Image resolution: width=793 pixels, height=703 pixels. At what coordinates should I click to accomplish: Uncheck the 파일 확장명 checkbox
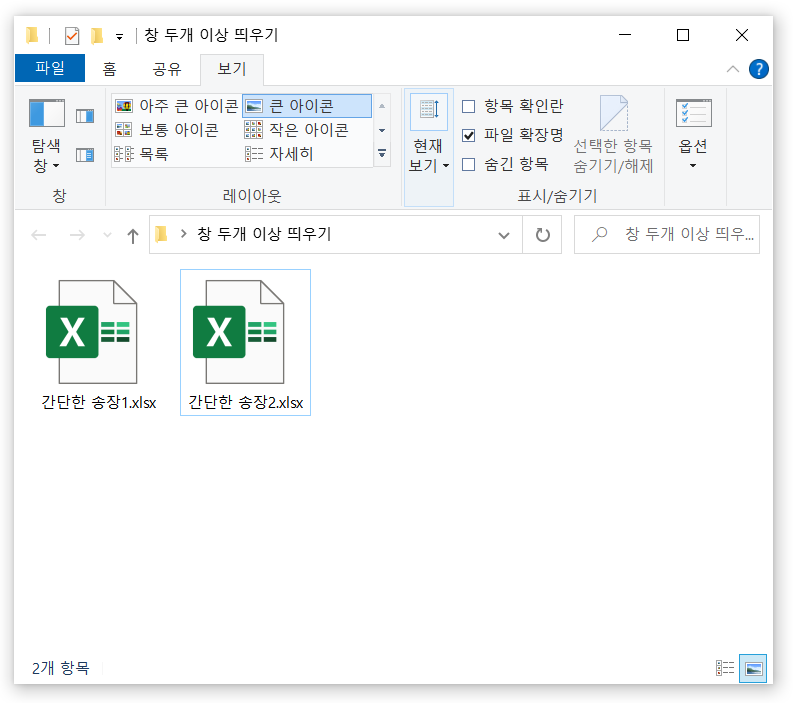(x=469, y=135)
